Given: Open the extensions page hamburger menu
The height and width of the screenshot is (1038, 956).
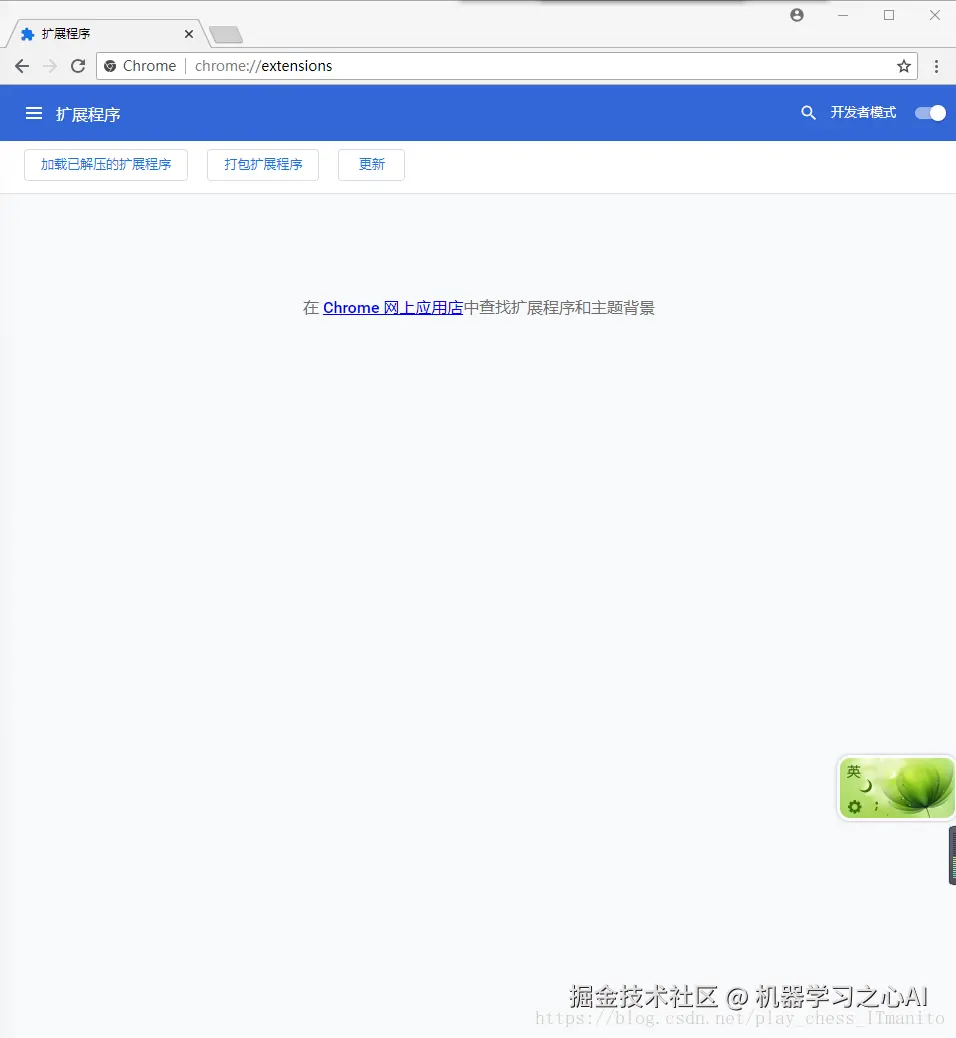Looking at the screenshot, I should pyautogui.click(x=33, y=113).
